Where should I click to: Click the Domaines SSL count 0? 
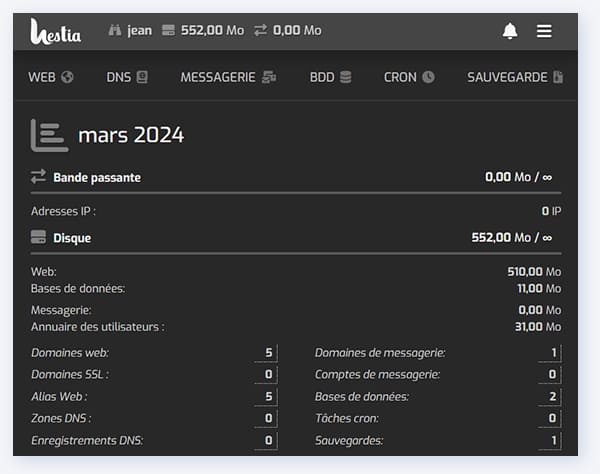[269, 374]
